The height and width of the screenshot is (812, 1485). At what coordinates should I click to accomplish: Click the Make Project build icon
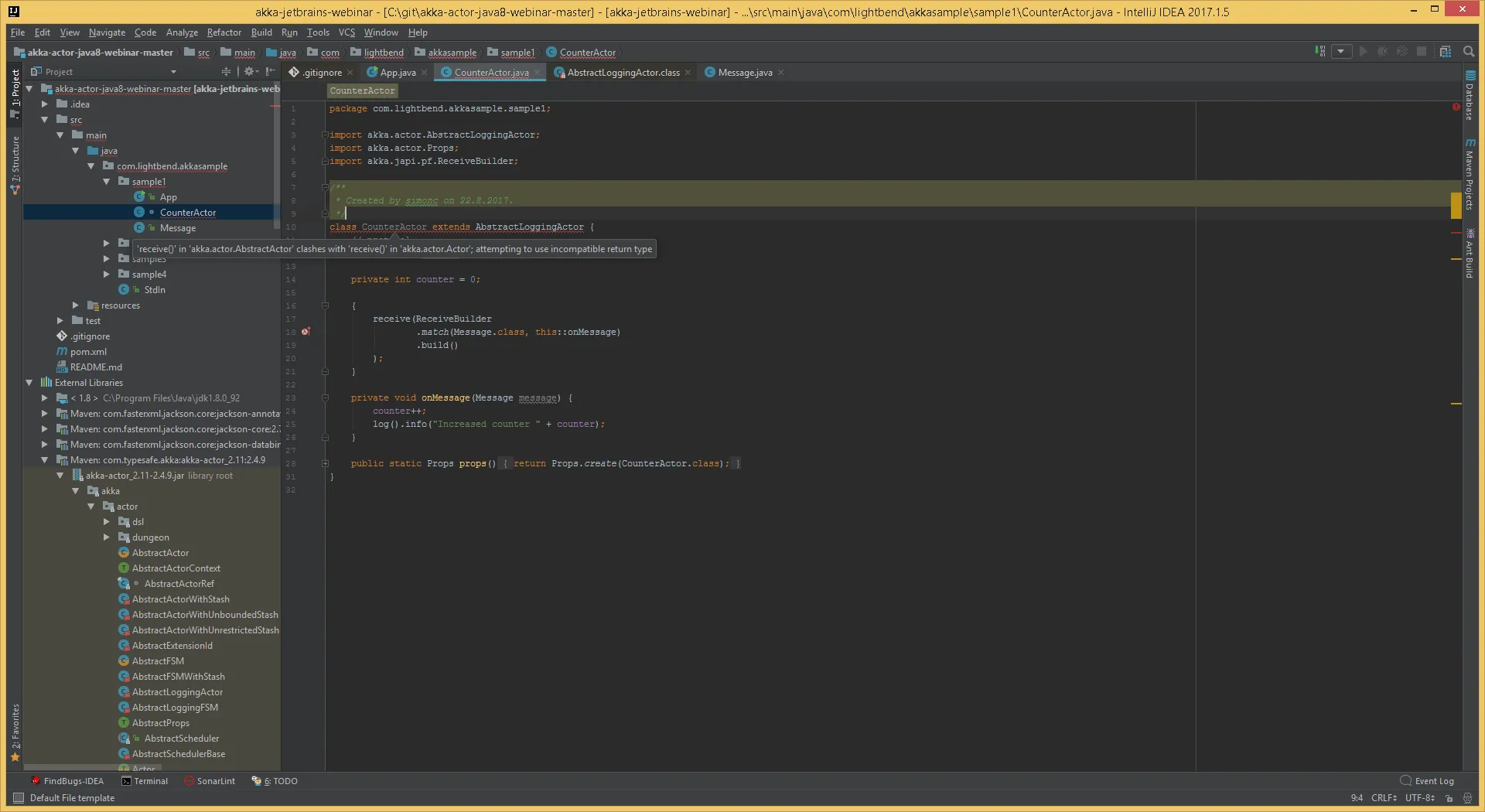point(1320,51)
